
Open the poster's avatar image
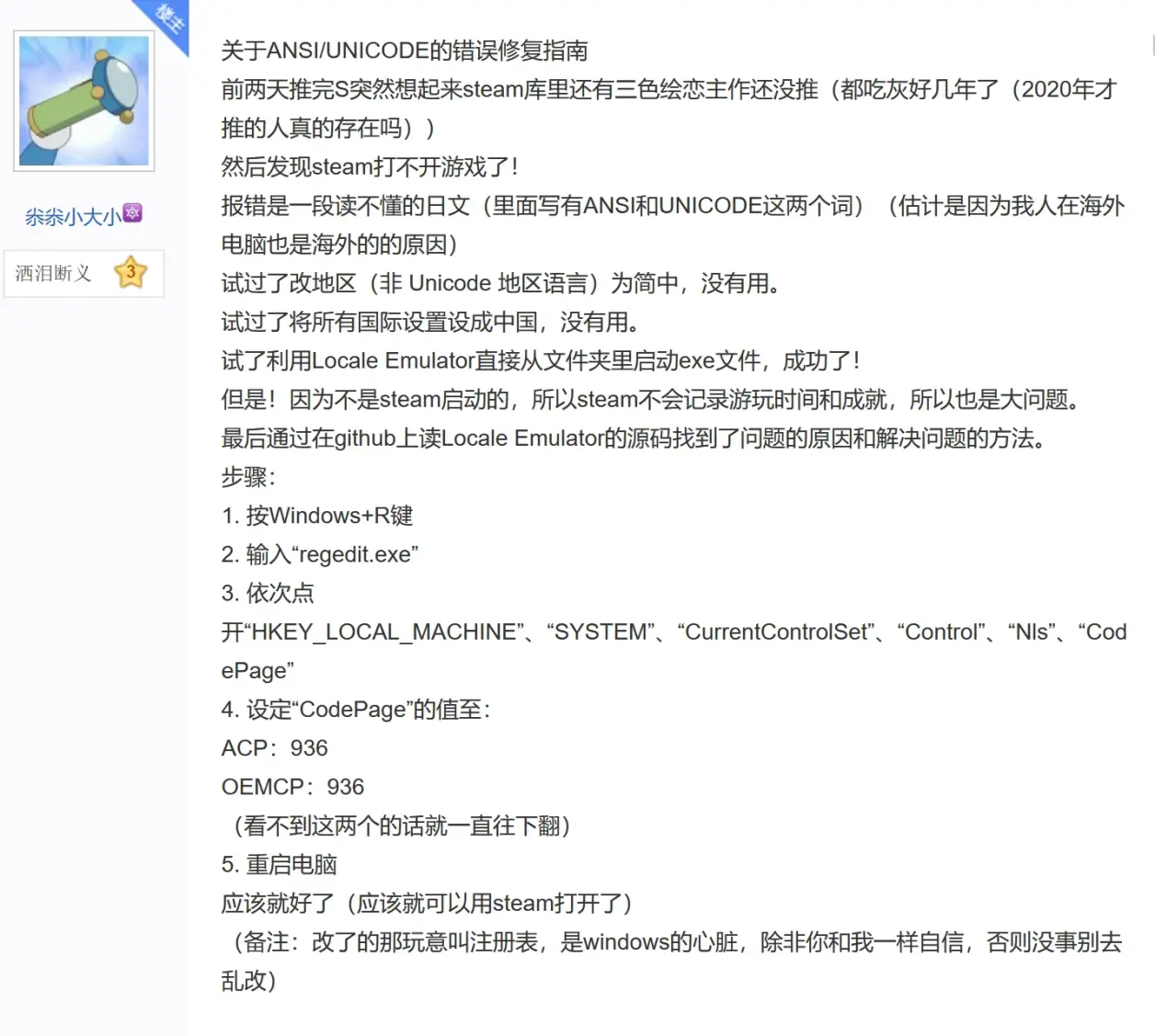(84, 101)
